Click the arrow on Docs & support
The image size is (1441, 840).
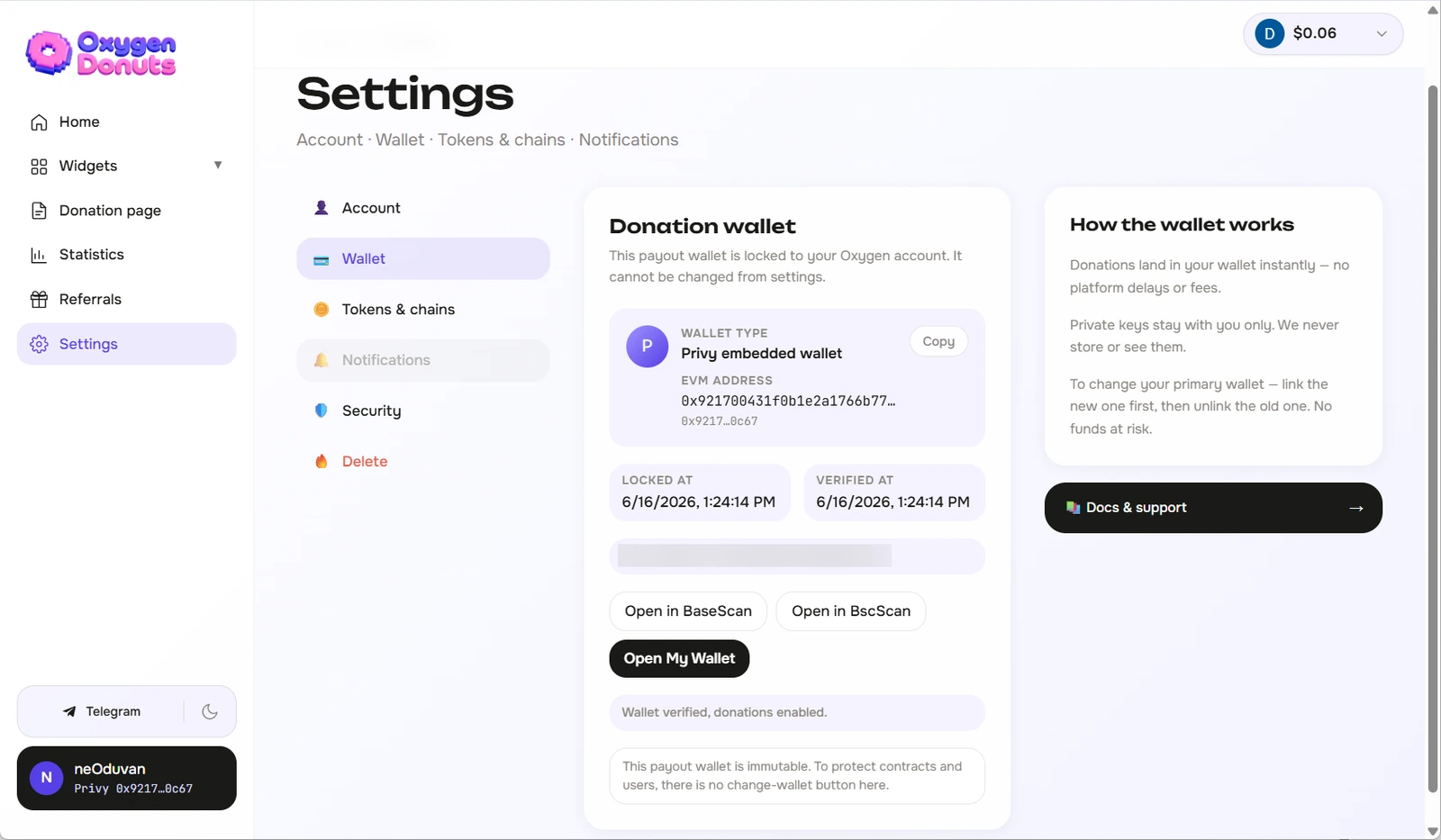pyautogui.click(x=1356, y=508)
